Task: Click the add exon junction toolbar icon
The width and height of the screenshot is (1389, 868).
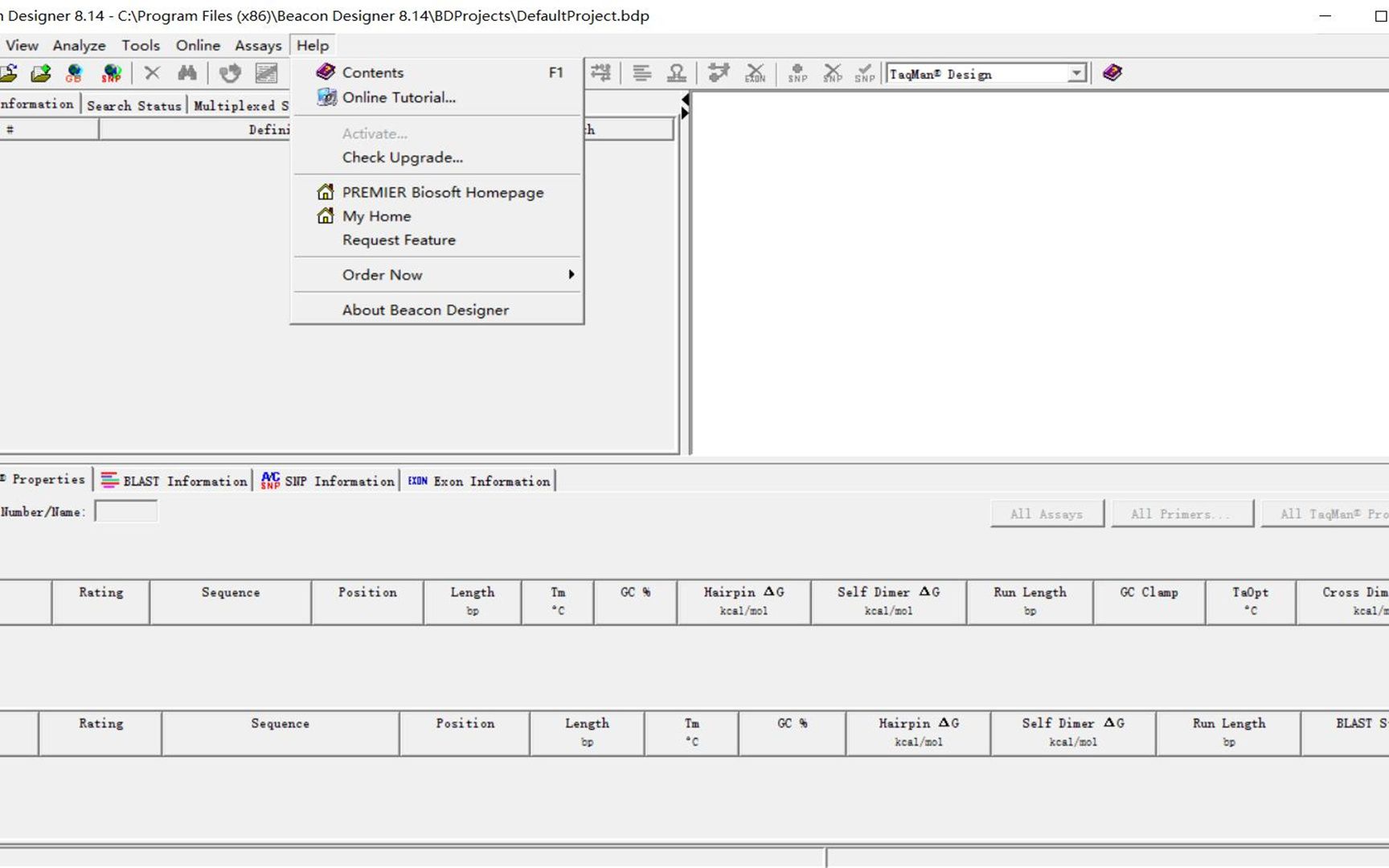Action: pyautogui.click(x=719, y=73)
